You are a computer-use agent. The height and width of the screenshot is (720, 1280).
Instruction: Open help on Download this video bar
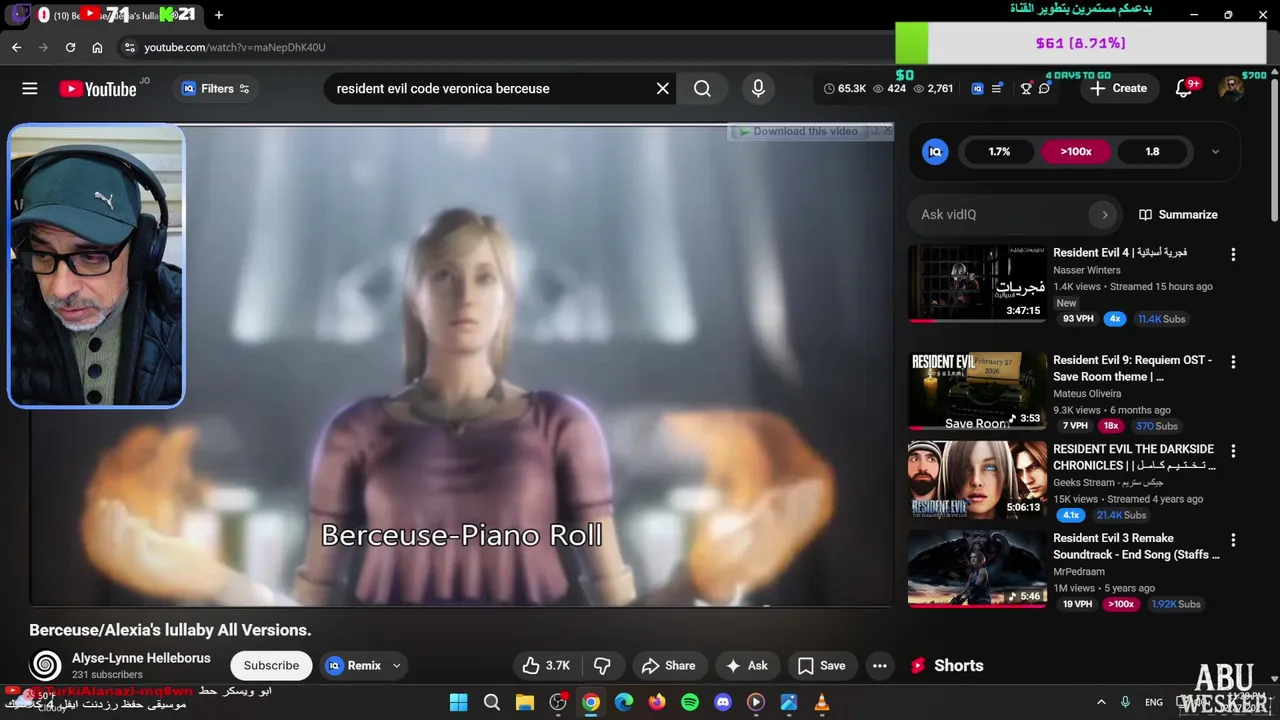(875, 131)
